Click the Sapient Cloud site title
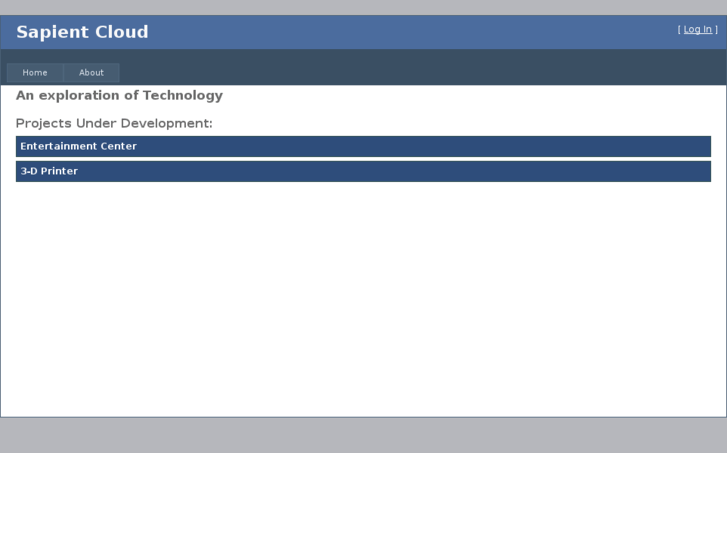 pyautogui.click(x=82, y=32)
